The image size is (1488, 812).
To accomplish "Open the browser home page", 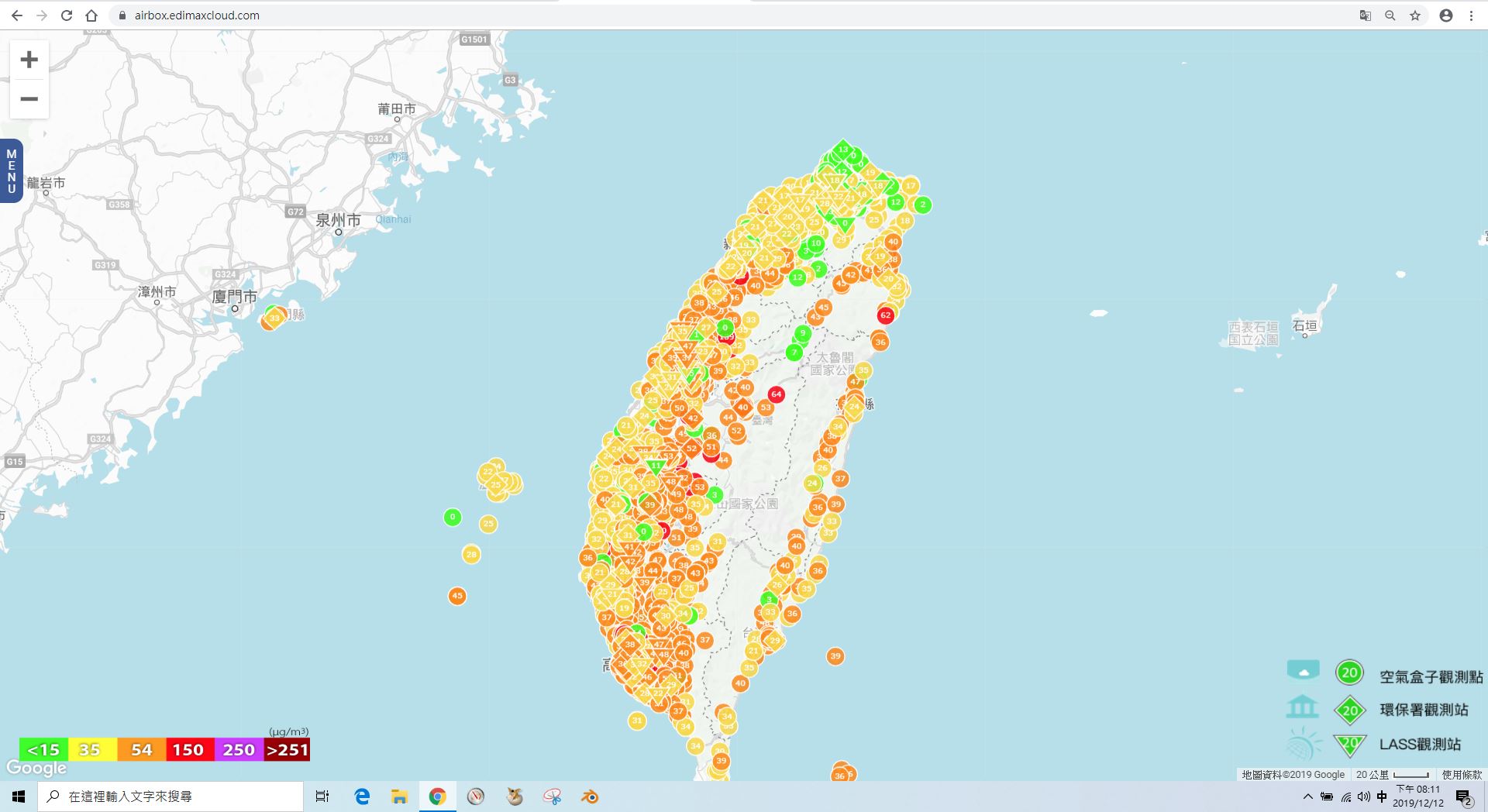I will click(x=91, y=15).
